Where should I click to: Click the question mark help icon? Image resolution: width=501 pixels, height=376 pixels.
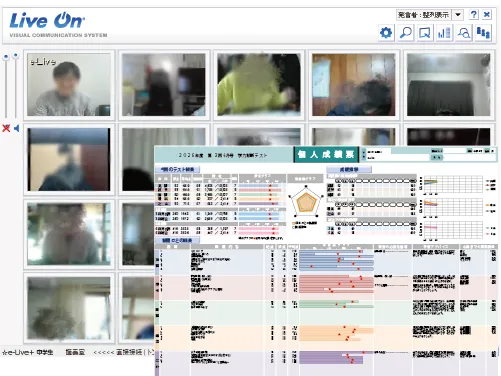click(x=474, y=14)
